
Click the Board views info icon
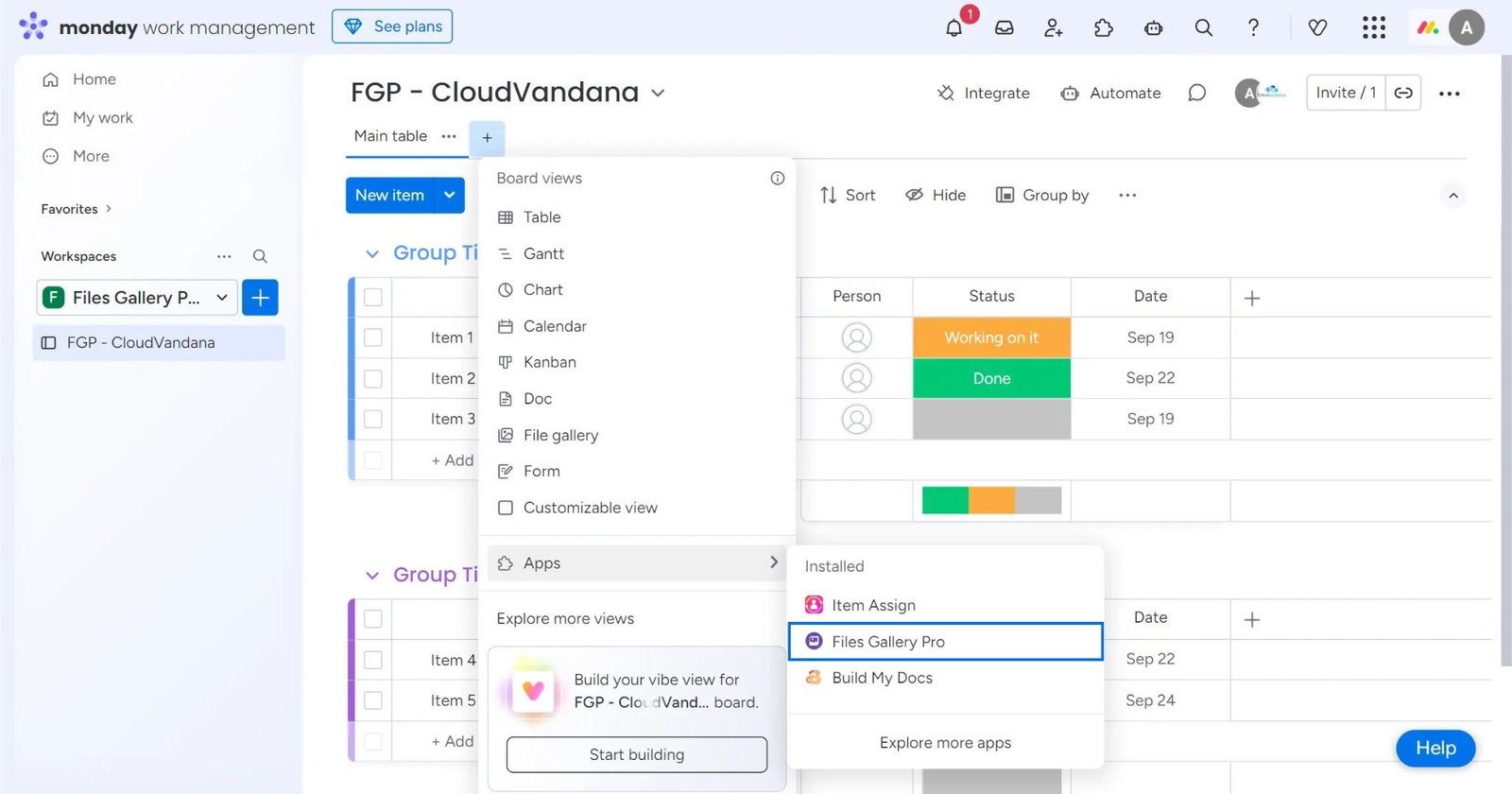coord(777,179)
